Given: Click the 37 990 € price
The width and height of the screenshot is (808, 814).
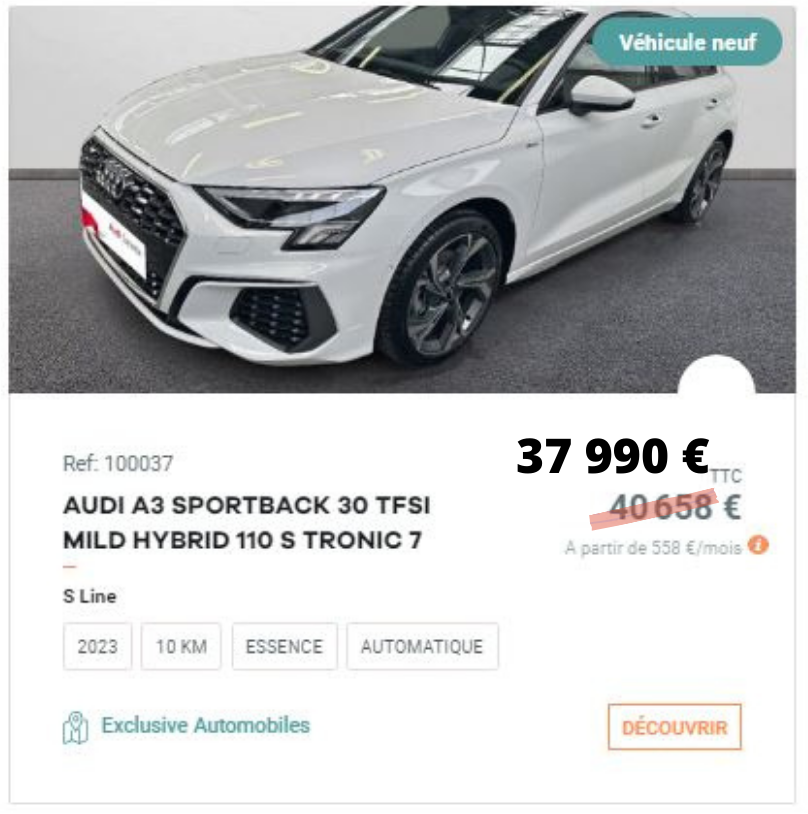Looking at the screenshot, I should click(613, 456).
